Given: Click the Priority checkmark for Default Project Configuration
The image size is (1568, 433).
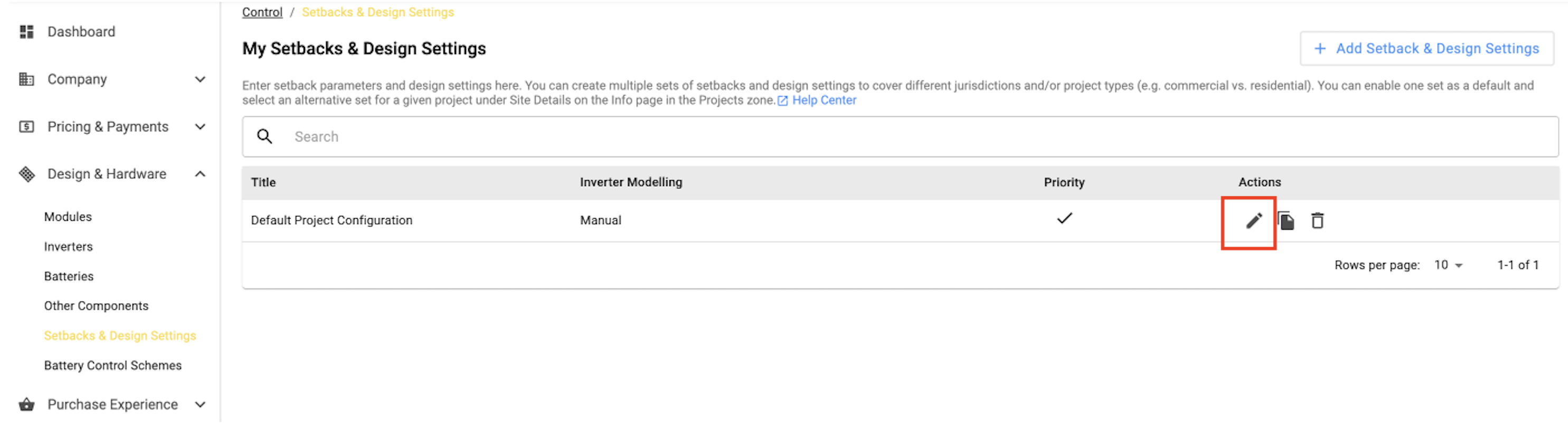Looking at the screenshot, I should [x=1064, y=218].
